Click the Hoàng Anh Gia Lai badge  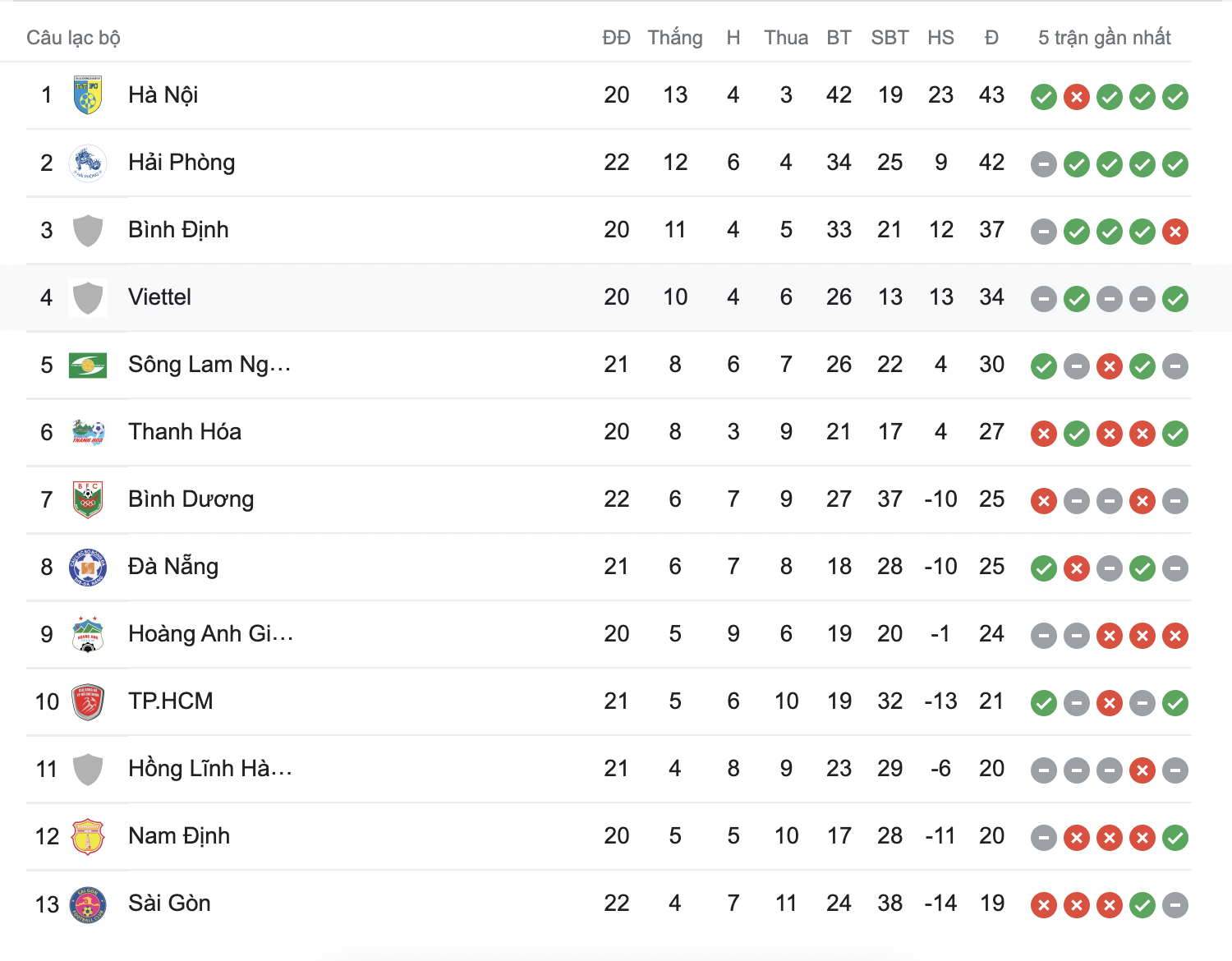coord(88,634)
